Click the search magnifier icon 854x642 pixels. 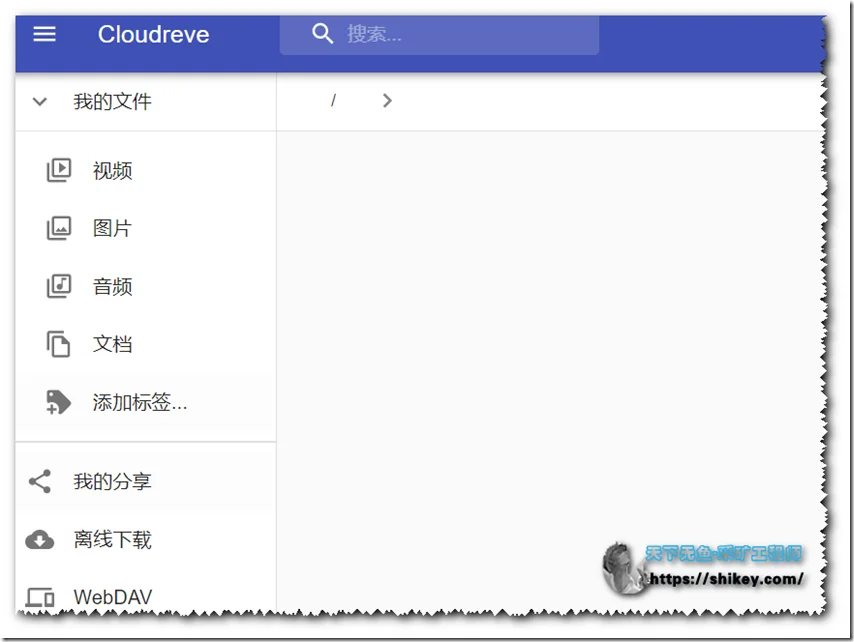coord(322,34)
